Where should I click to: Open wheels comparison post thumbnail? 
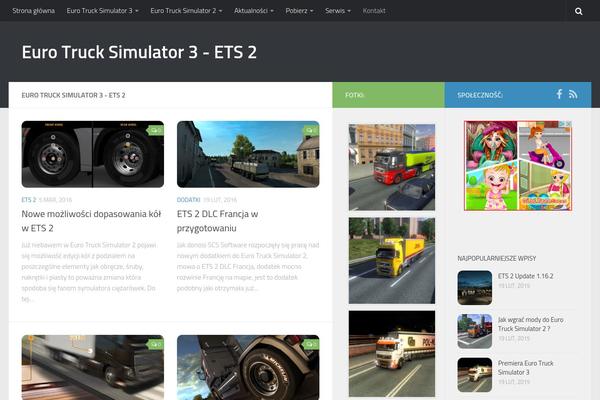coord(93,154)
